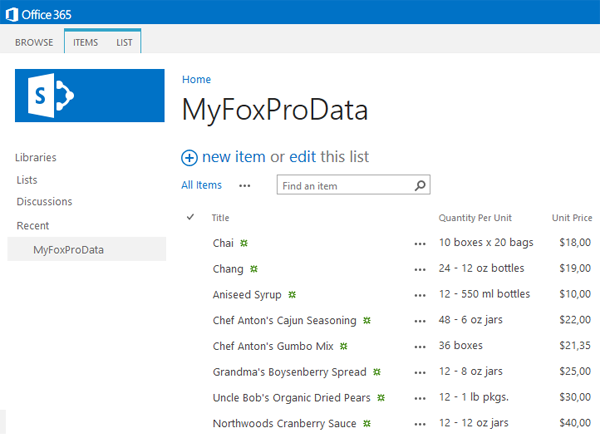Image resolution: width=600 pixels, height=438 pixels.
Task: Open the LIST ribbon tab
Action: (124, 42)
